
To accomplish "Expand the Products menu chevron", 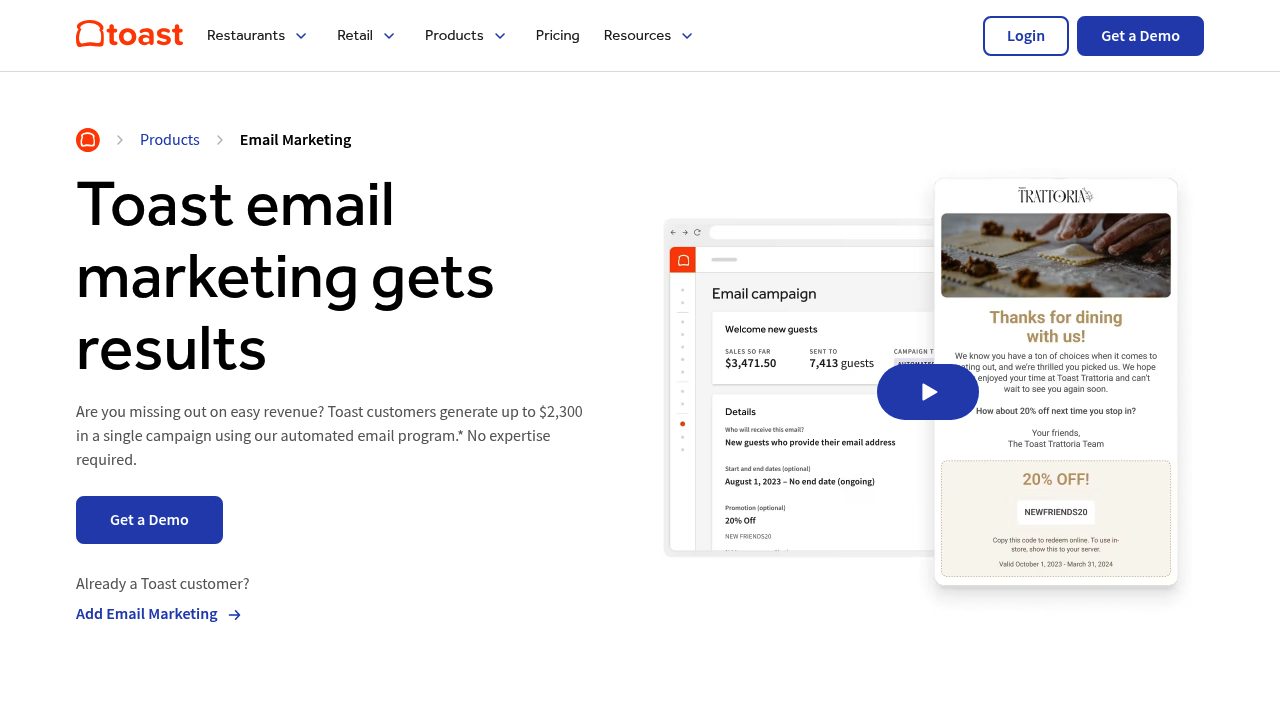I will [x=500, y=36].
